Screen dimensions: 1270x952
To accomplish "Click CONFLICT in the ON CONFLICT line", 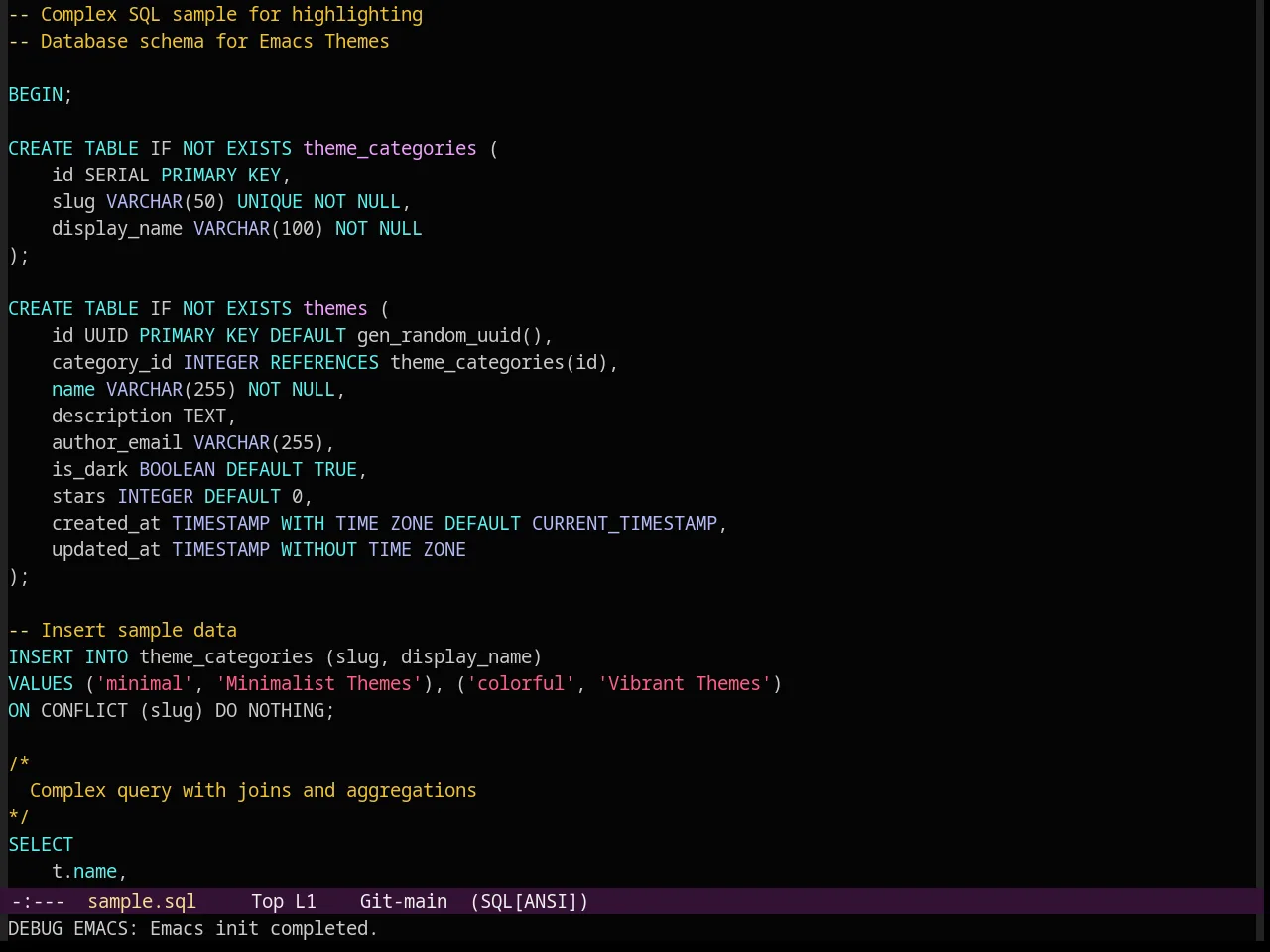I will click(x=84, y=710).
